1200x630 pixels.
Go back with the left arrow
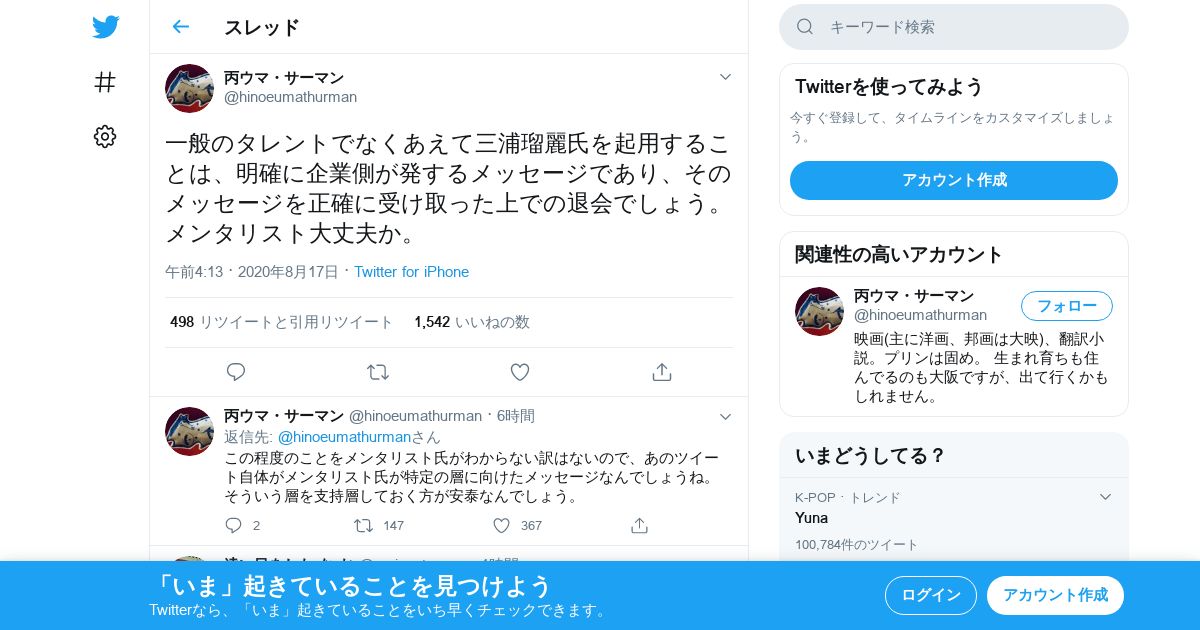[180, 27]
